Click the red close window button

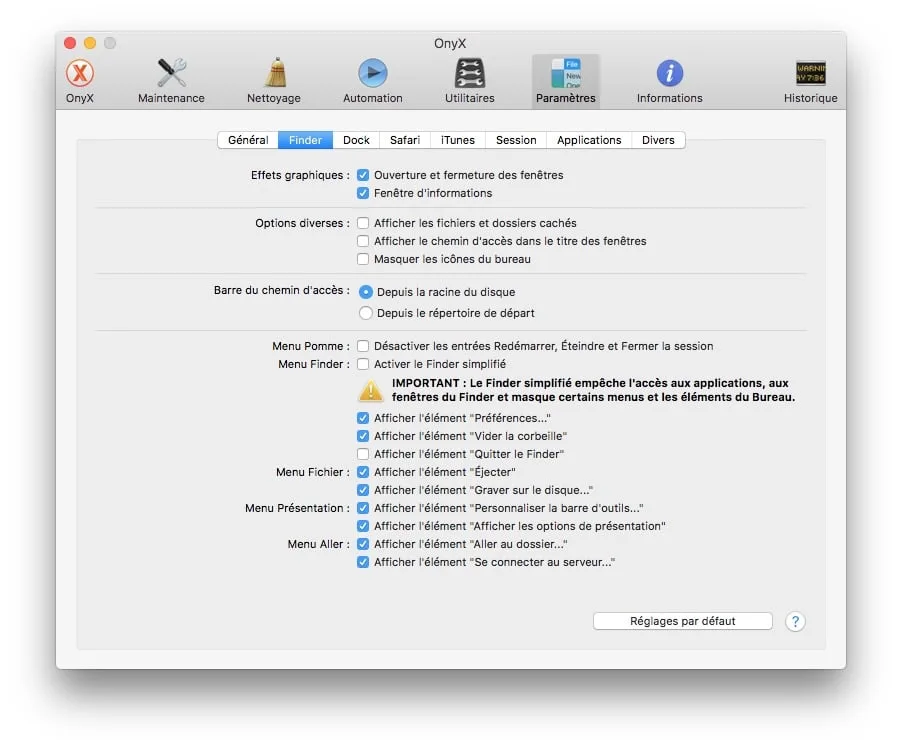click(x=70, y=43)
